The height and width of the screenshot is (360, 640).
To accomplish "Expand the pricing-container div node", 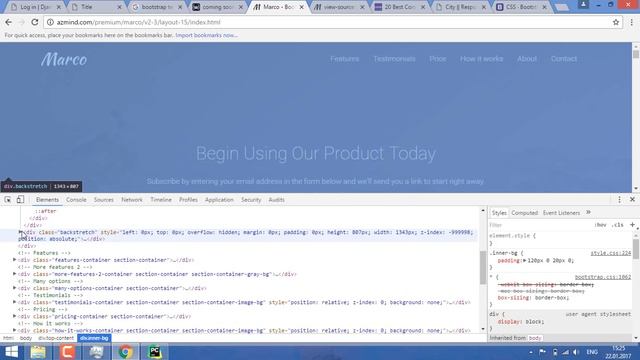I will tap(15, 316).
